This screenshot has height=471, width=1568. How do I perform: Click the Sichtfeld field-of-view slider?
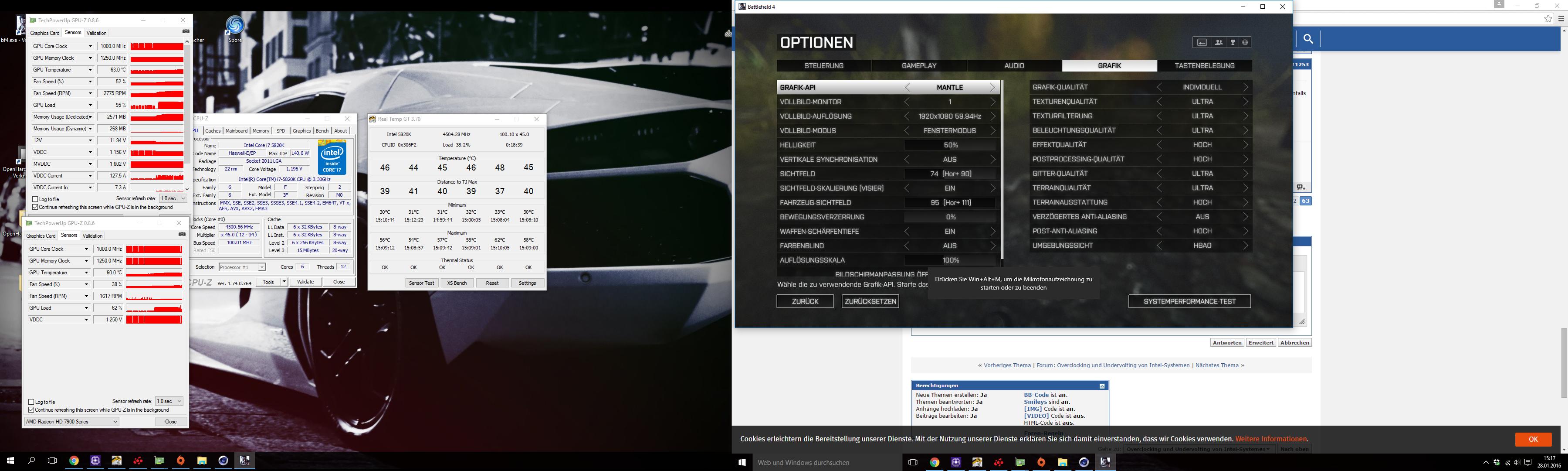[x=950, y=174]
